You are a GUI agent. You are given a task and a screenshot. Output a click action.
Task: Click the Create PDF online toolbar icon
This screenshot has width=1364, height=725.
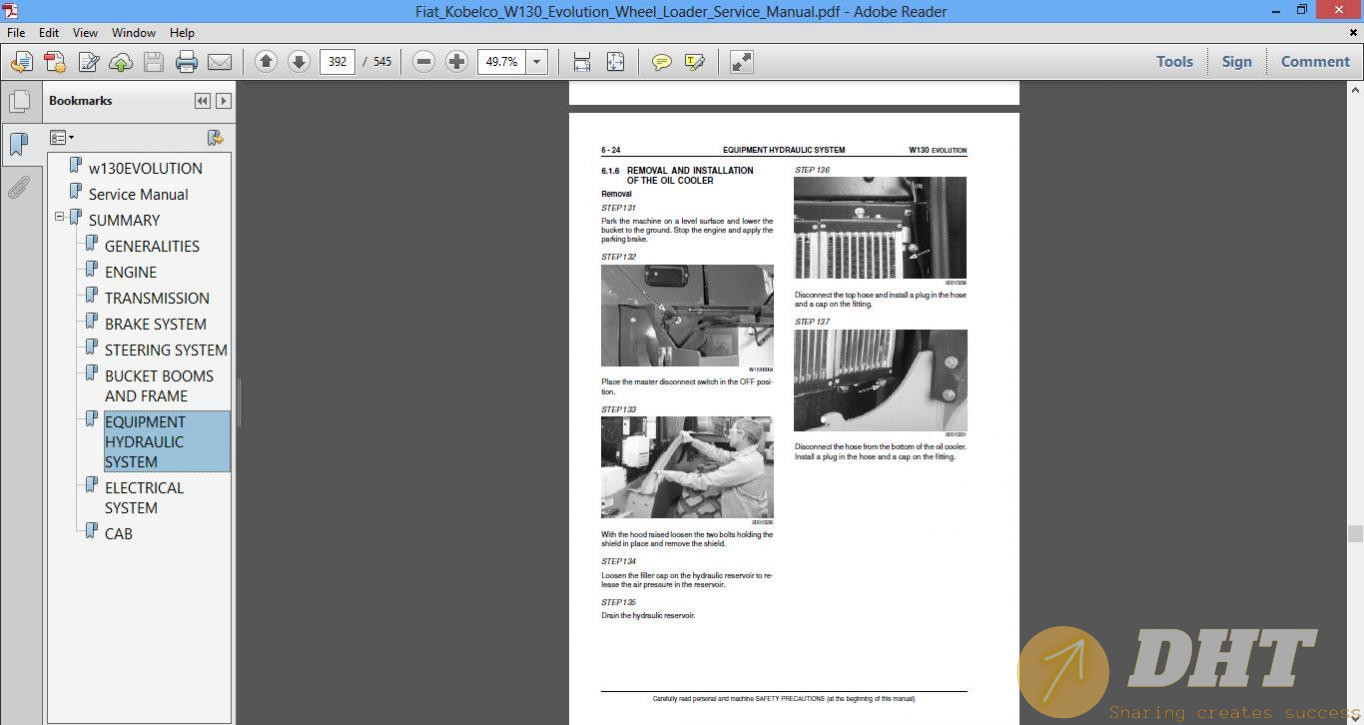click(21, 62)
